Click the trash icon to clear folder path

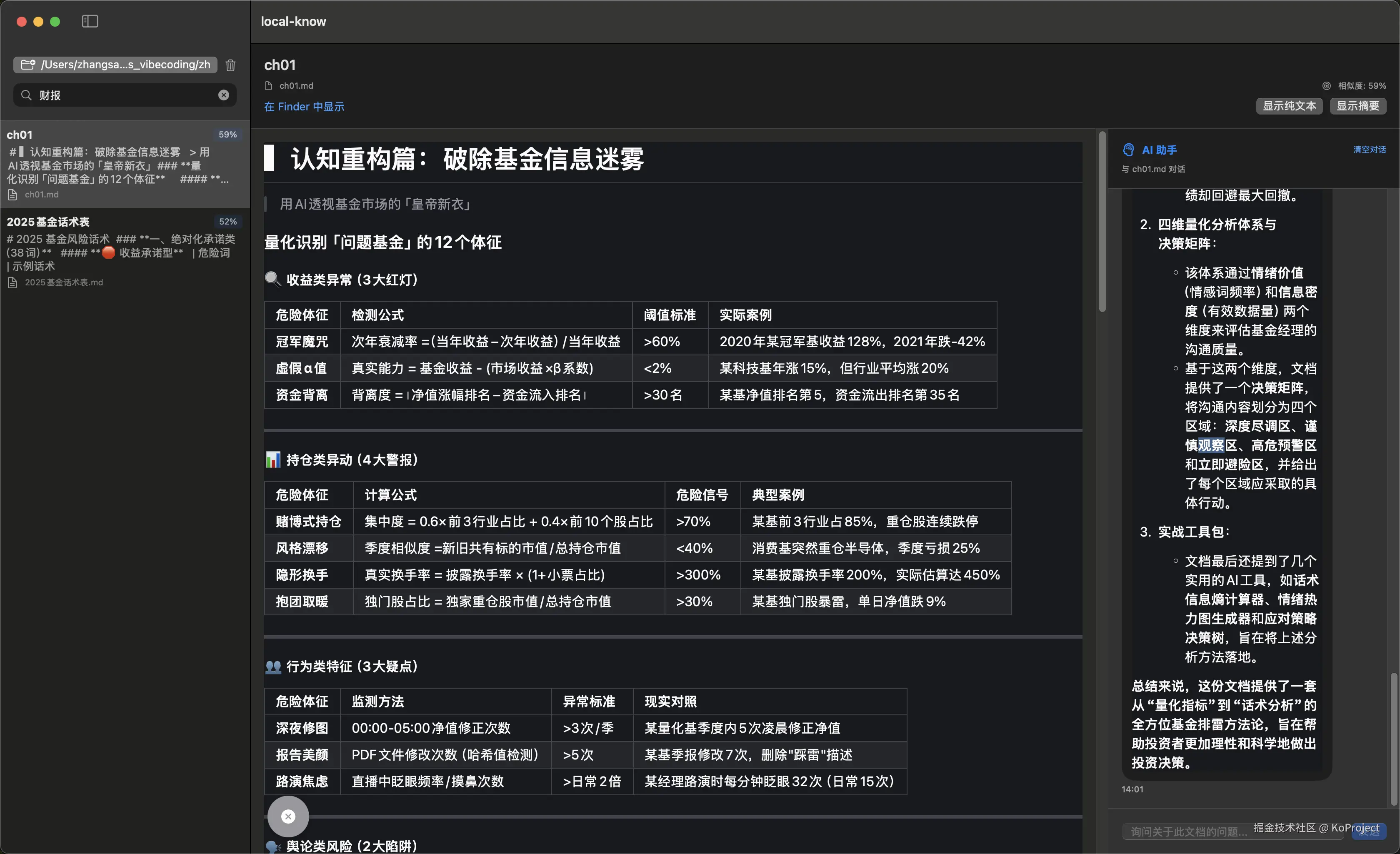[x=230, y=65]
